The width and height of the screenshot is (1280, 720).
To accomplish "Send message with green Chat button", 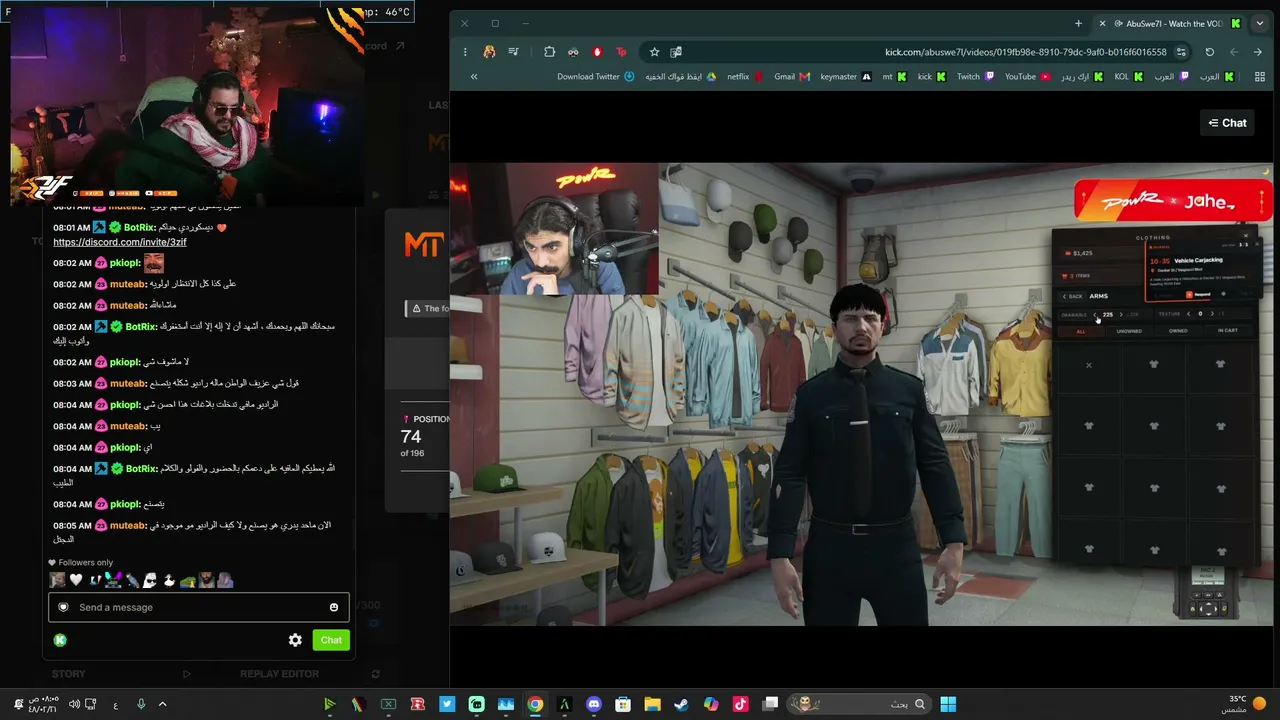I will pyautogui.click(x=331, y=640).
